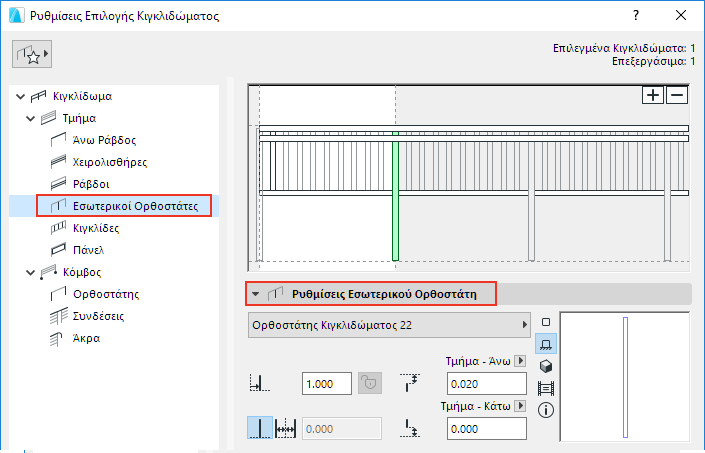The width and height of the screenshot is (705, 453).
Task: Click the post height field 1.000
Action: click(x=327, y=384)
